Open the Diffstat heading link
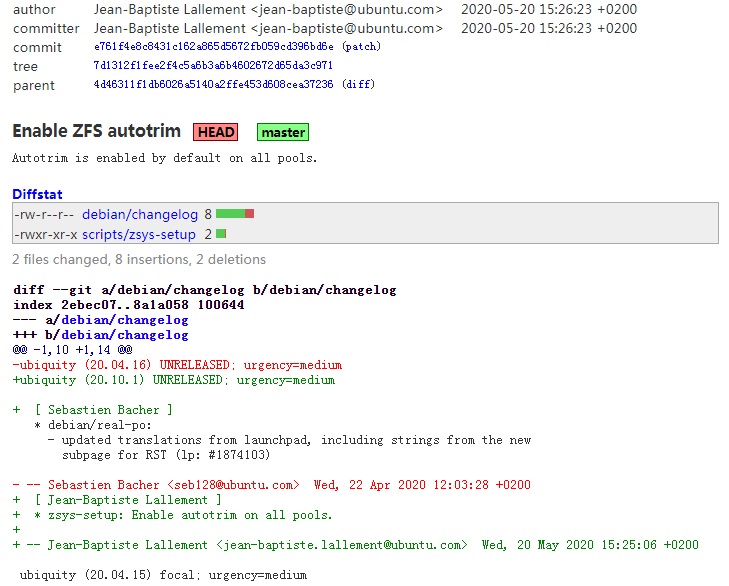The height and width of the screenshot is (586, 729). click(x=37, y=194)
